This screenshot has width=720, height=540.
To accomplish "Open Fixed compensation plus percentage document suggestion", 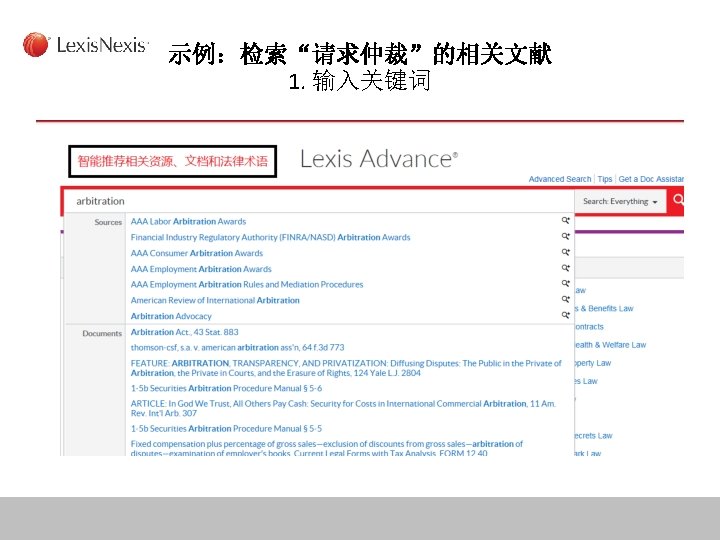I will click(x=326, y=448).
